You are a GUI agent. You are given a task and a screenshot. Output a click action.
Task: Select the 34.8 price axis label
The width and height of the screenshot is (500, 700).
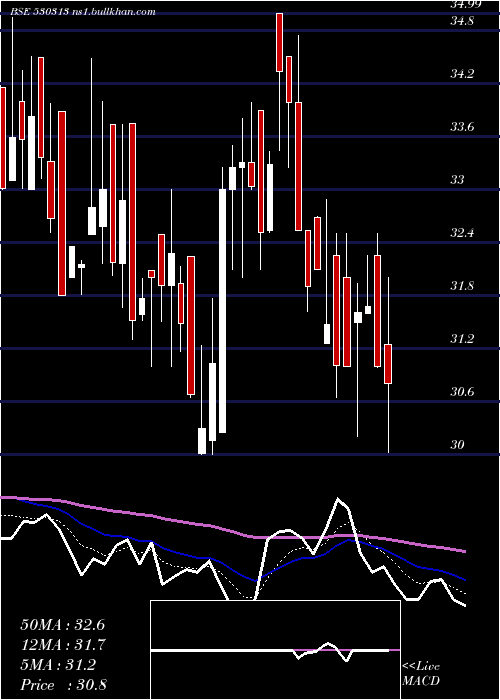pyautogui.click(x=462, y=21)
